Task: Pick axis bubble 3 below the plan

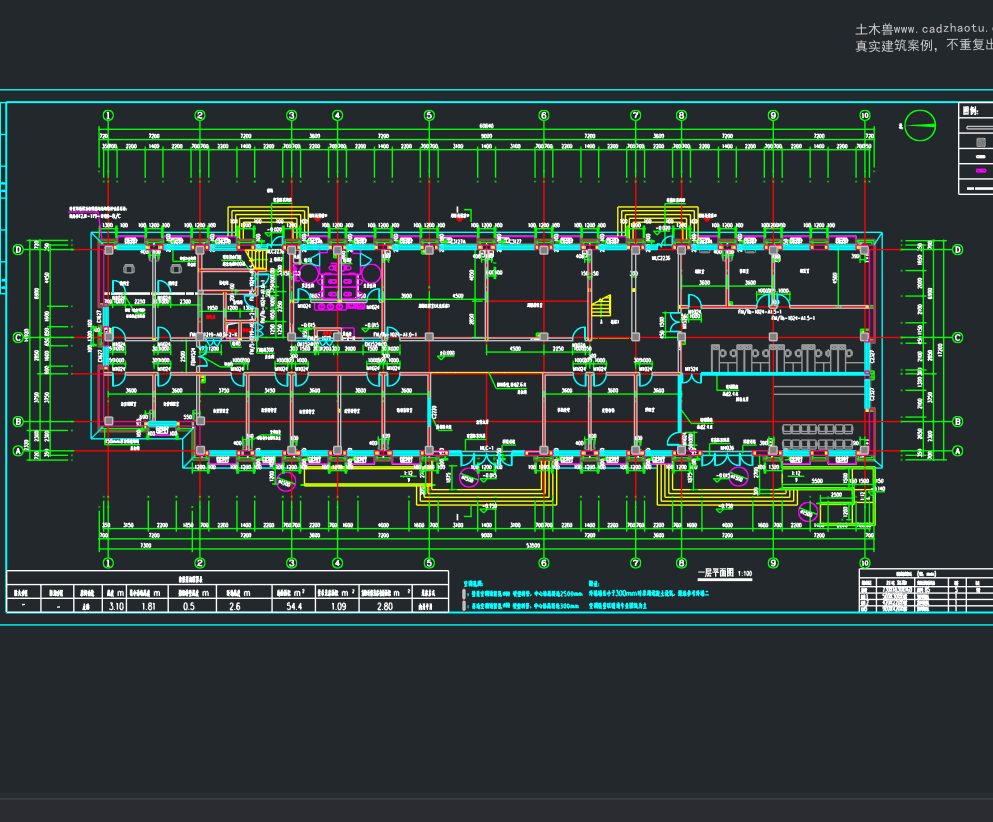Action: [x=292, y=563]
